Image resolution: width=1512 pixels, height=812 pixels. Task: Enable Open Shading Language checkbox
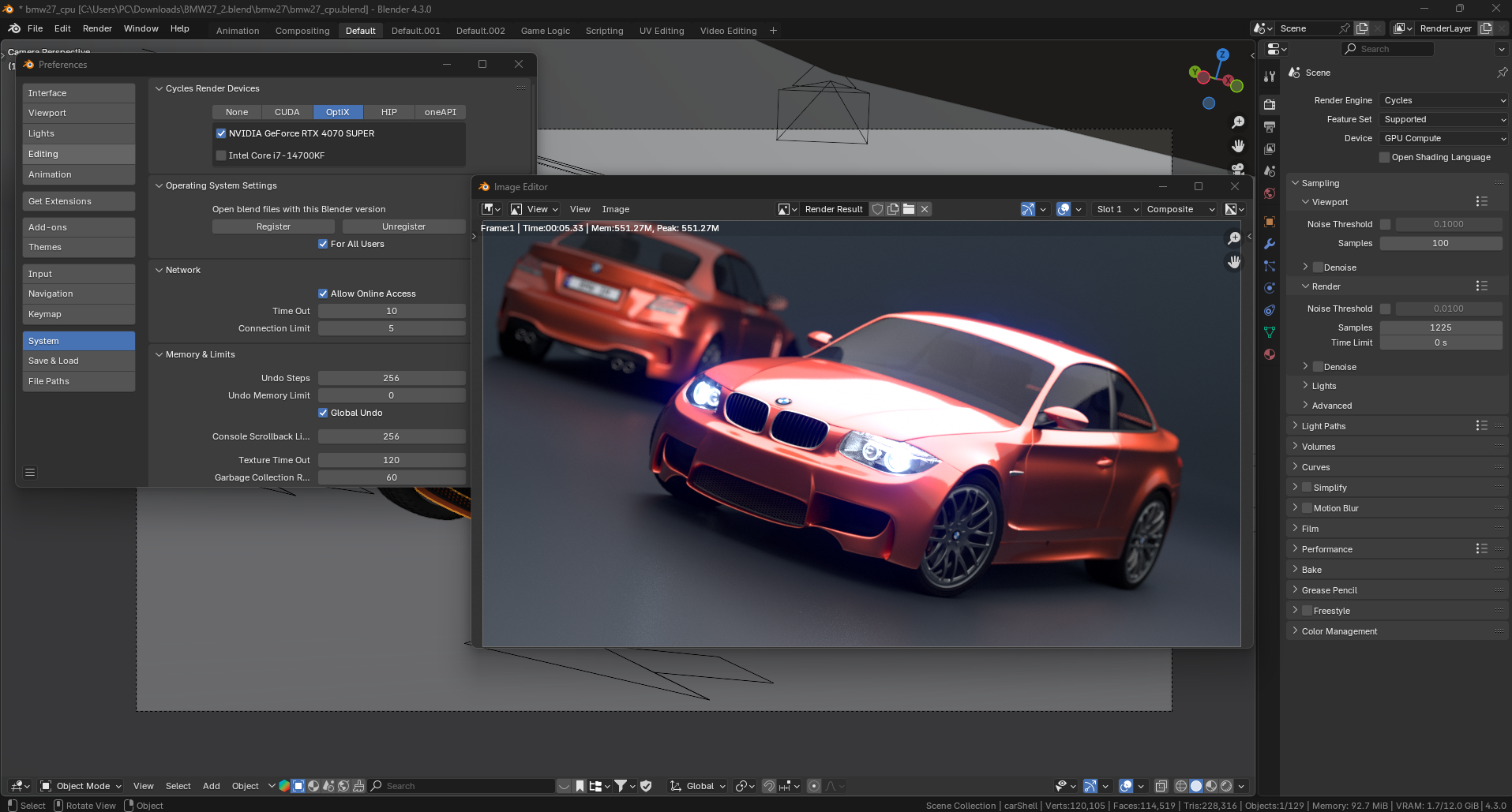(1384, 157)
